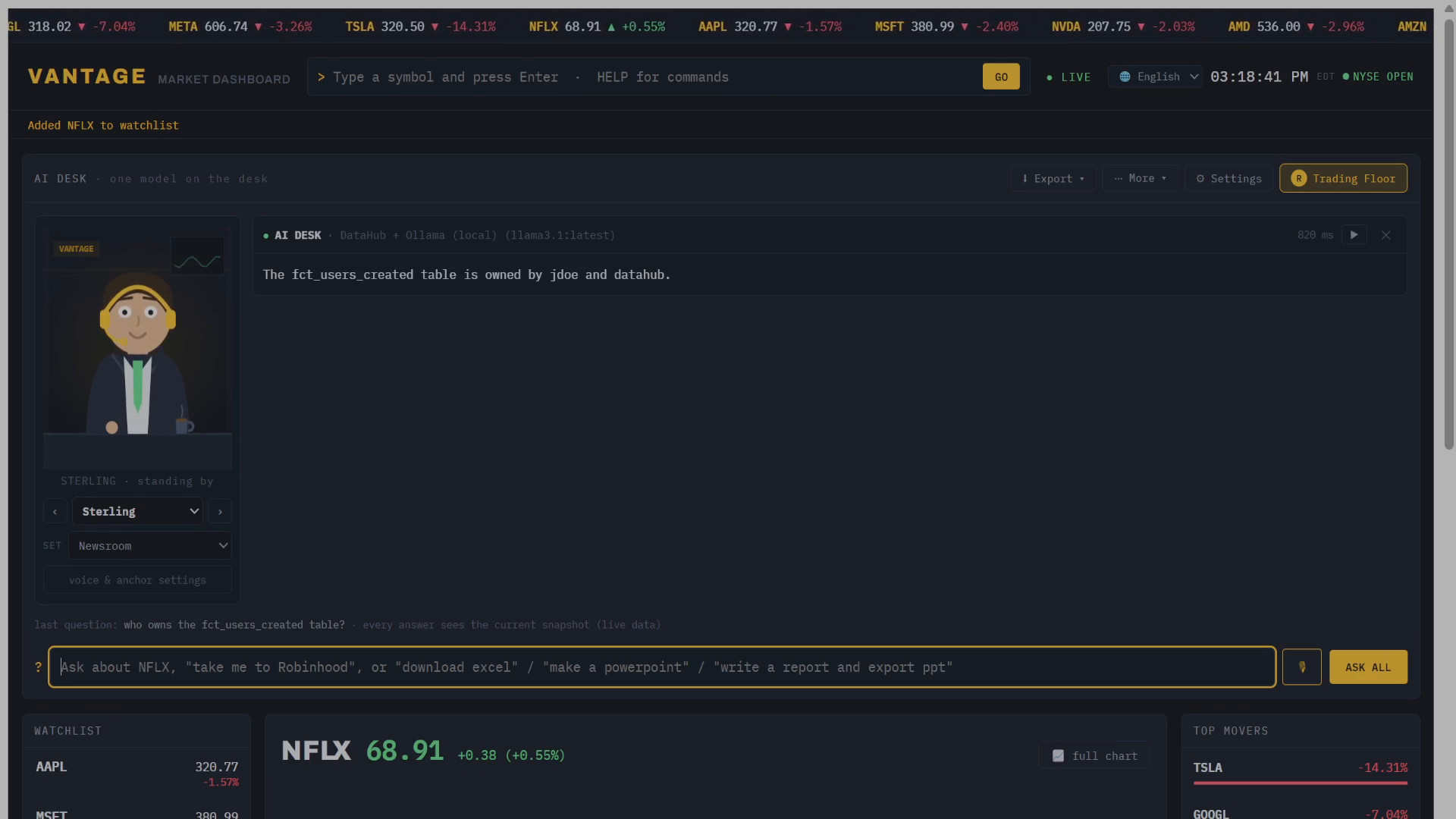The height and width of the screenshot is (819, 1456).
Task: Click the full chart icon
Action: pyautogui.click(x=1058, y=756)
